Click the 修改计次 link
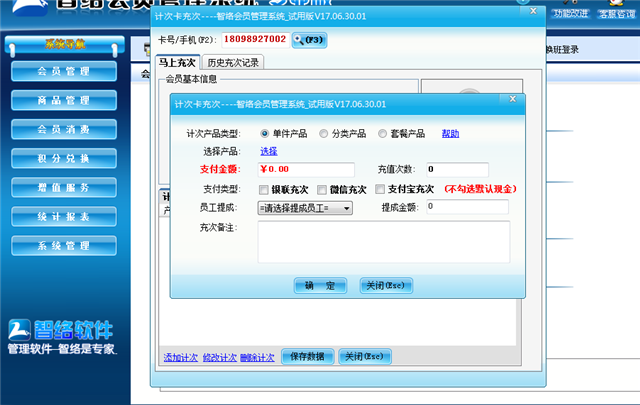 click(220, 358)
